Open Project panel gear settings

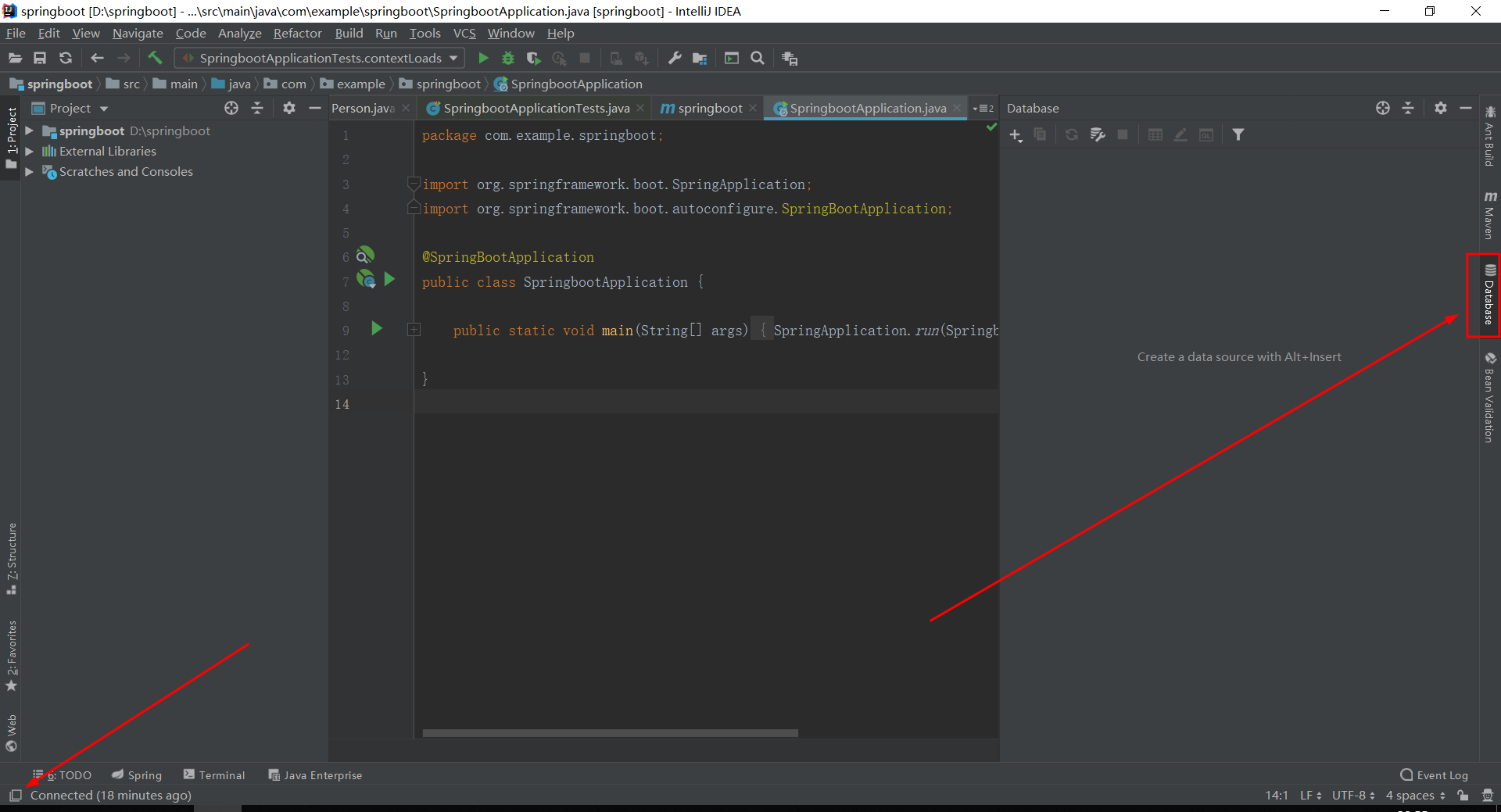pyautogui.click(x=289, y=108)
